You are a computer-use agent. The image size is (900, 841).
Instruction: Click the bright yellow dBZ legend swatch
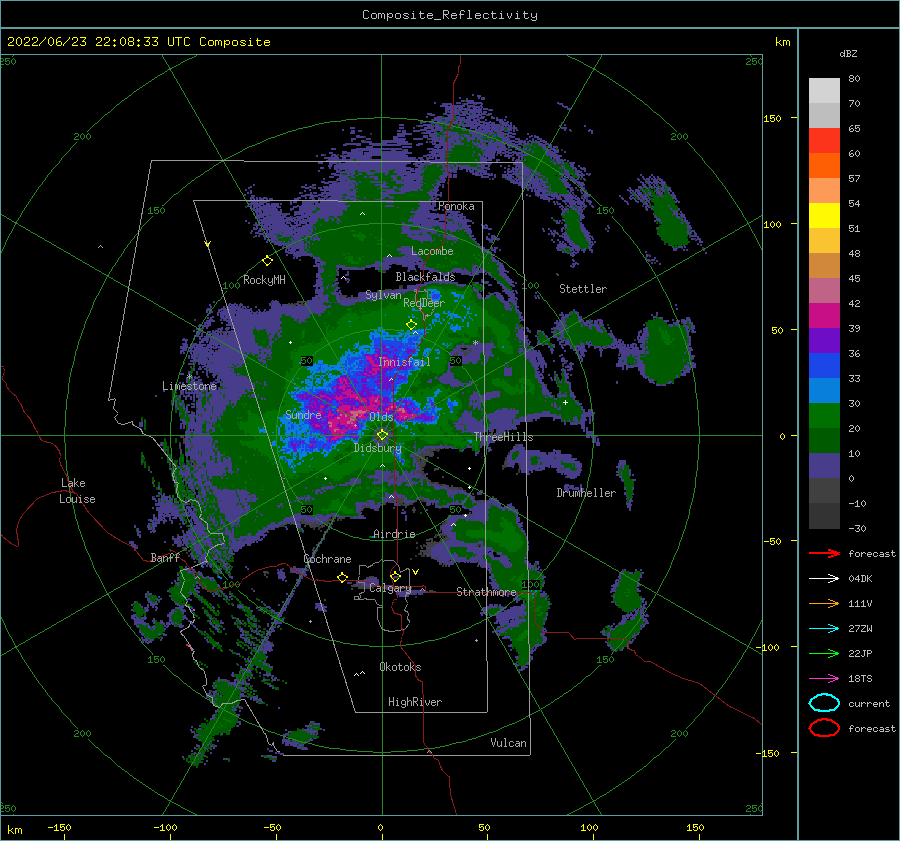coord(824,215)
